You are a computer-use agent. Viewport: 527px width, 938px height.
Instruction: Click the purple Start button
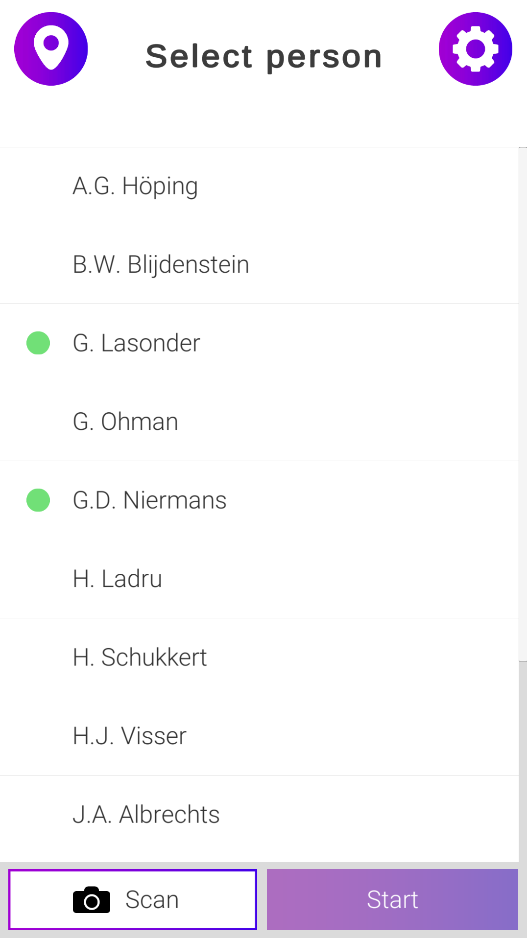click(392, 900)
